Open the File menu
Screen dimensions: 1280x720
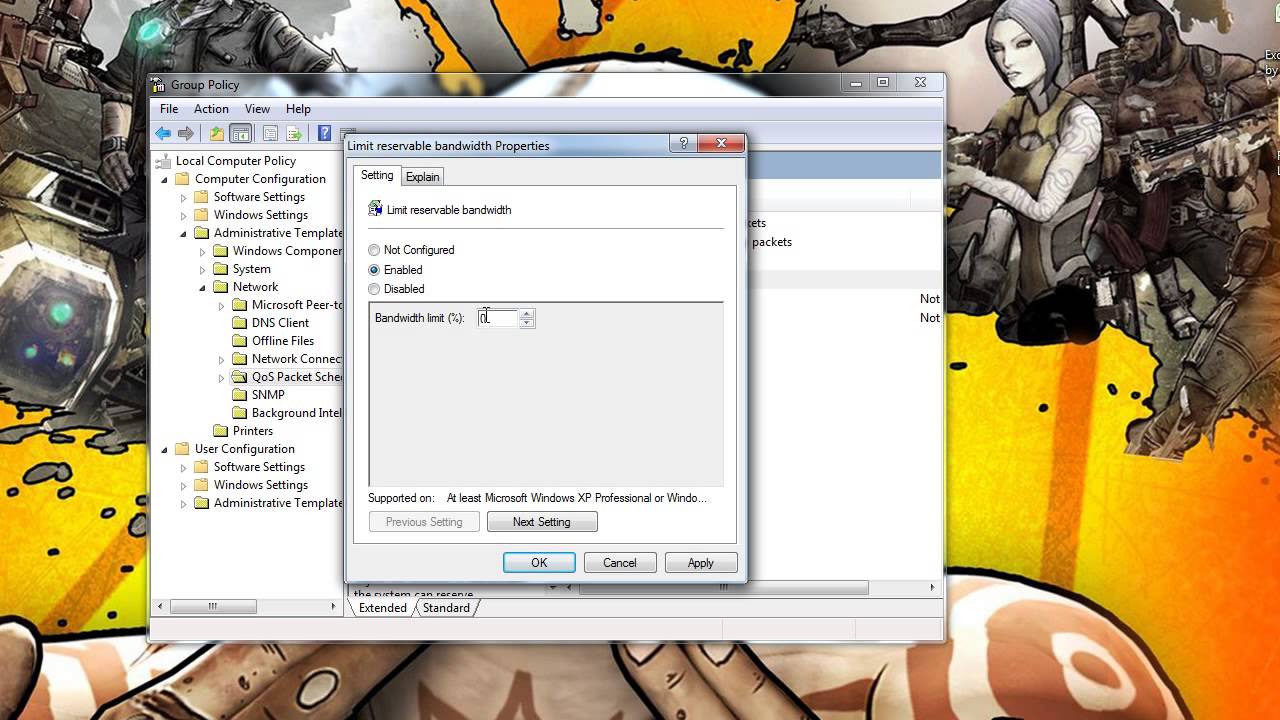[x=169, y=109]
